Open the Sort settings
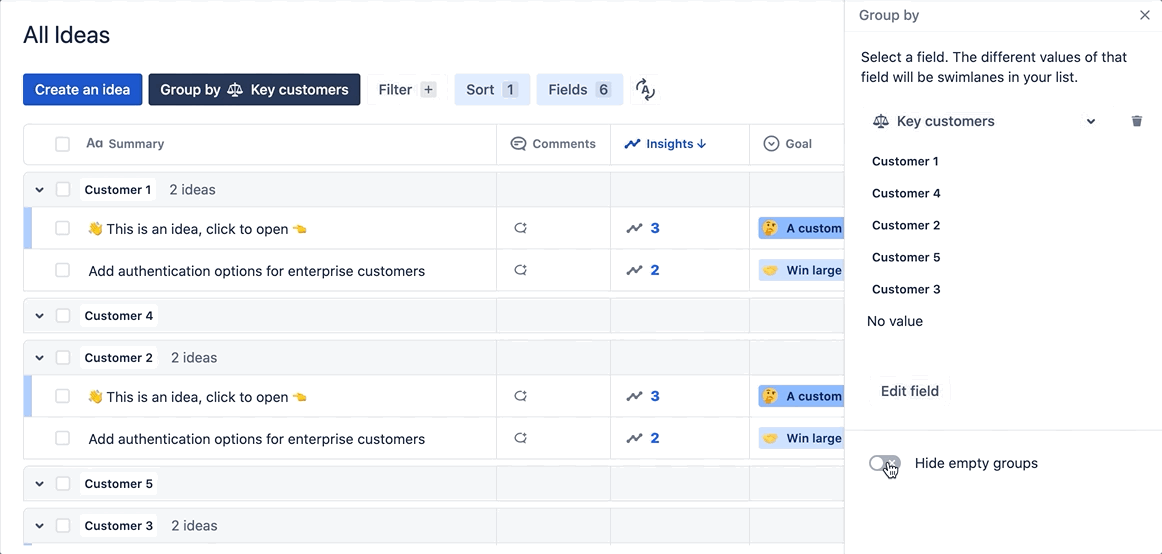This screenshot has width=1162, height=554. click(492, 90)
